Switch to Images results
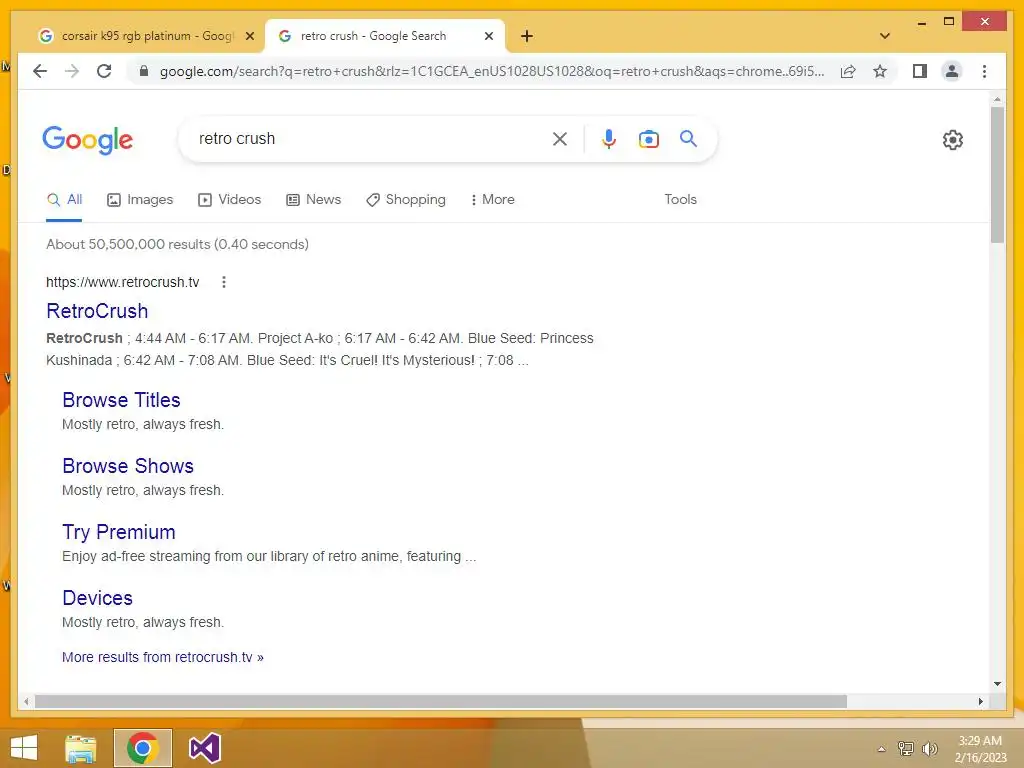 coord(140,199)
